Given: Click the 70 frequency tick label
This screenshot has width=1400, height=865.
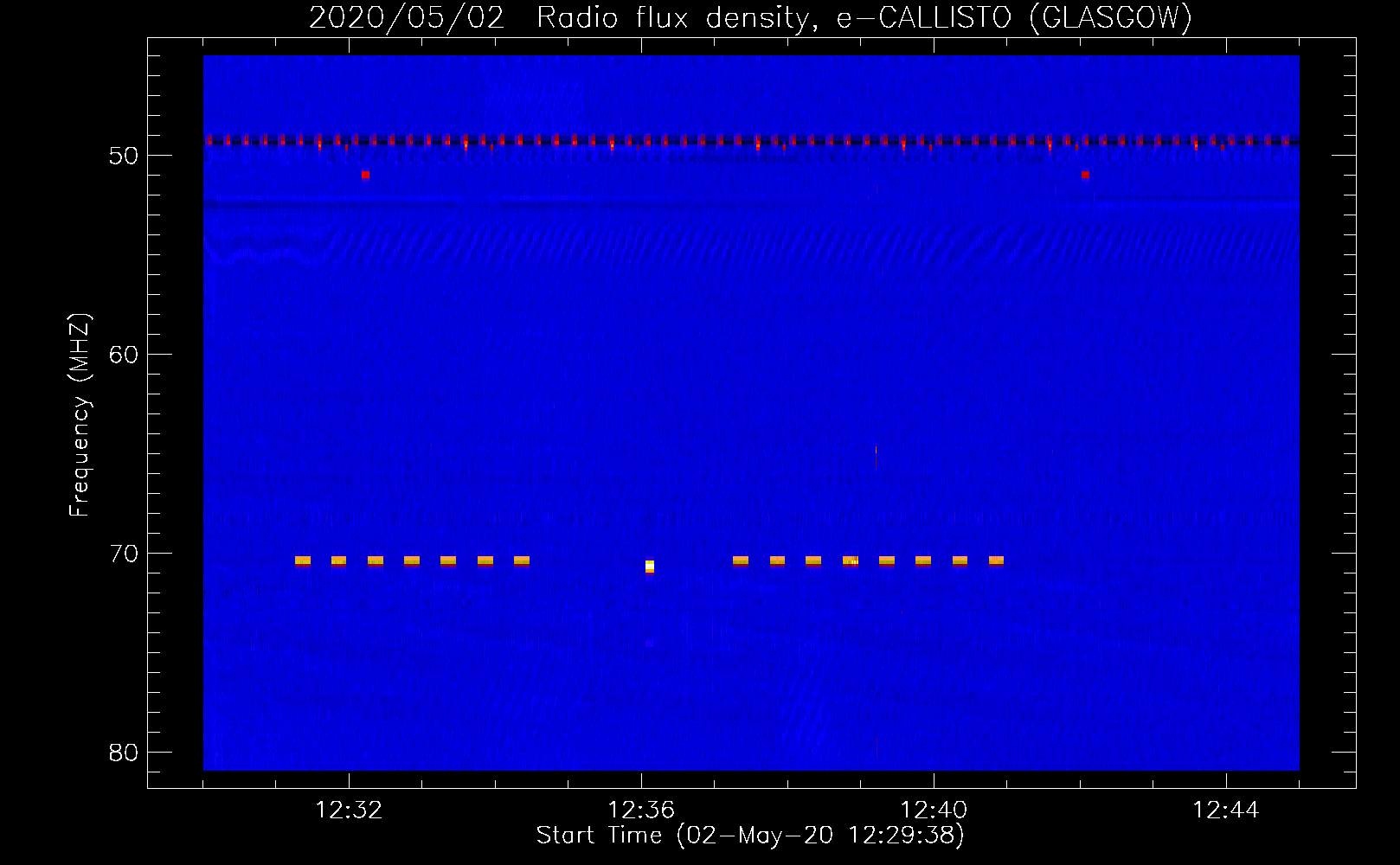Looking at the screenshot, I should pyautogui.click(x=123, y=554).
